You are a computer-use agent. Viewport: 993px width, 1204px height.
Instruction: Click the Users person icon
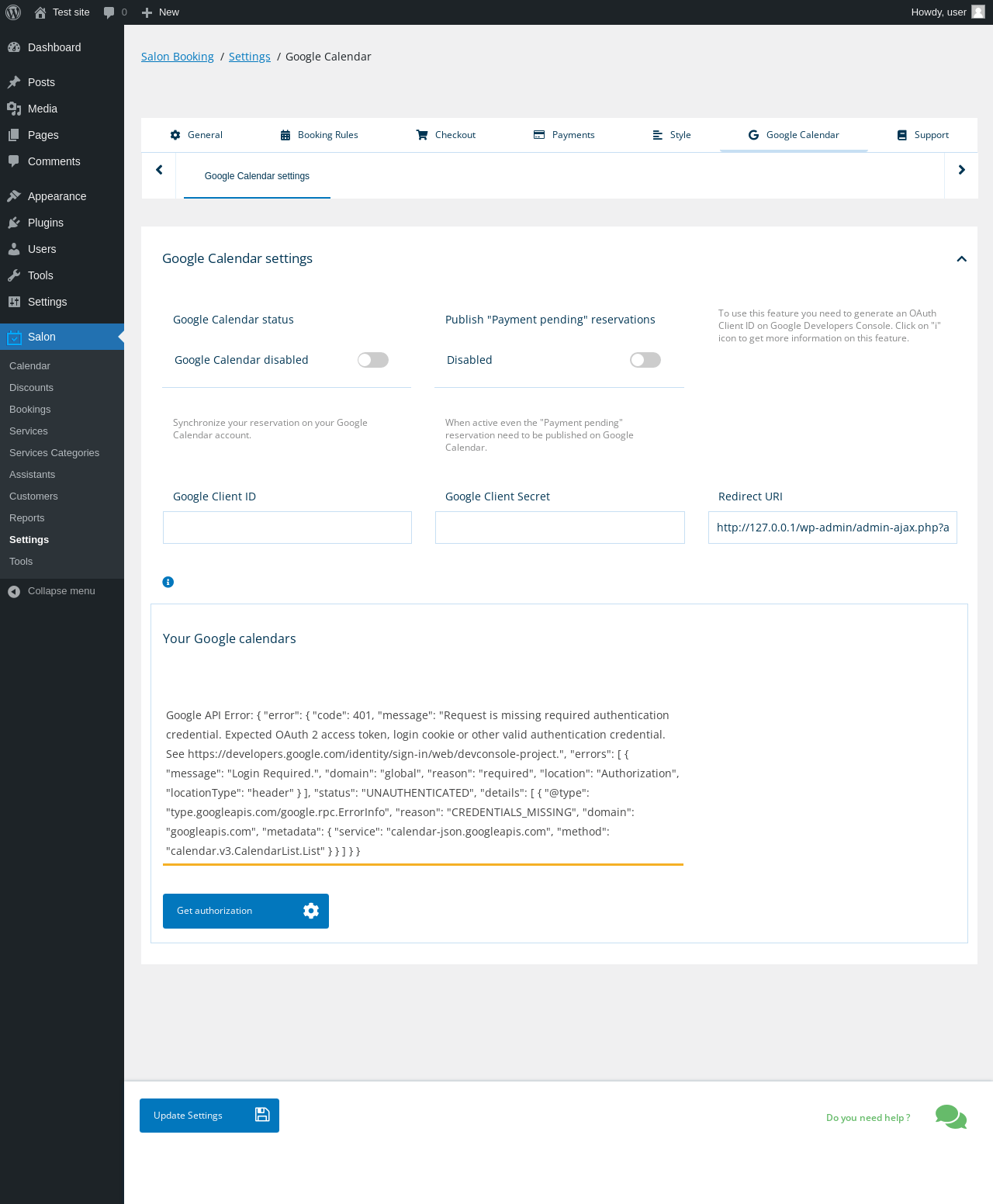[14, 249]
